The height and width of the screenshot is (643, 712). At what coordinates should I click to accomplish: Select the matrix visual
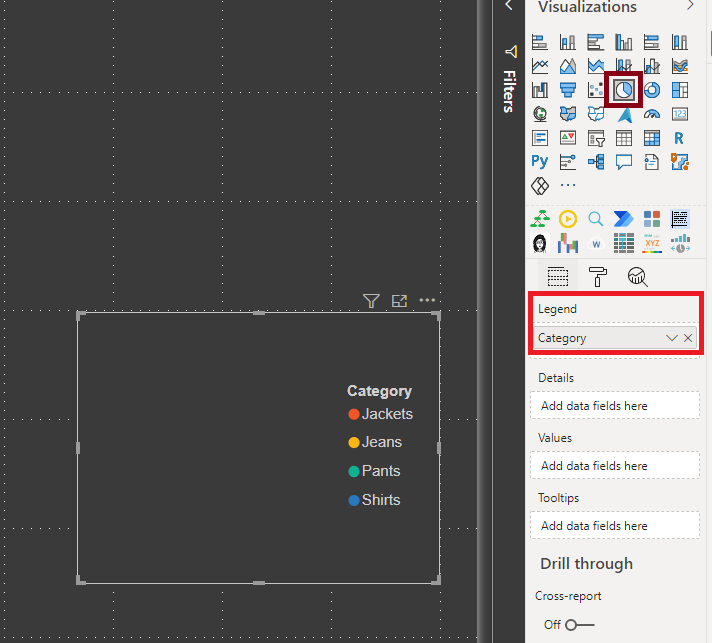(x=652, y=138)
